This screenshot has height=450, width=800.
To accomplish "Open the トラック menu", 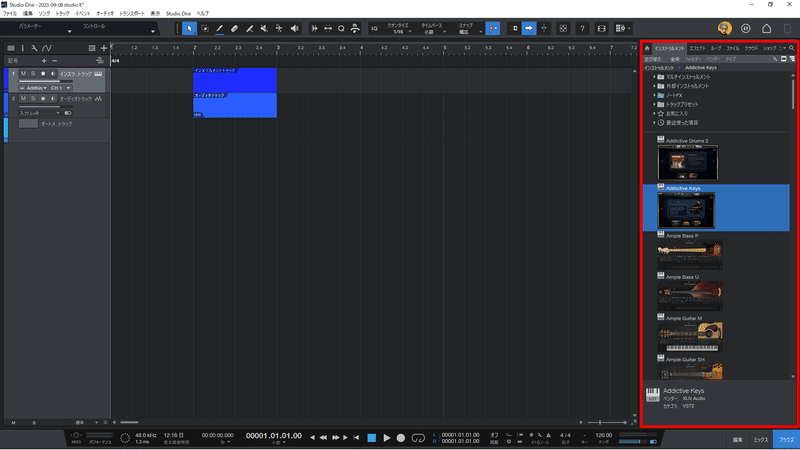I will [62, 14].
